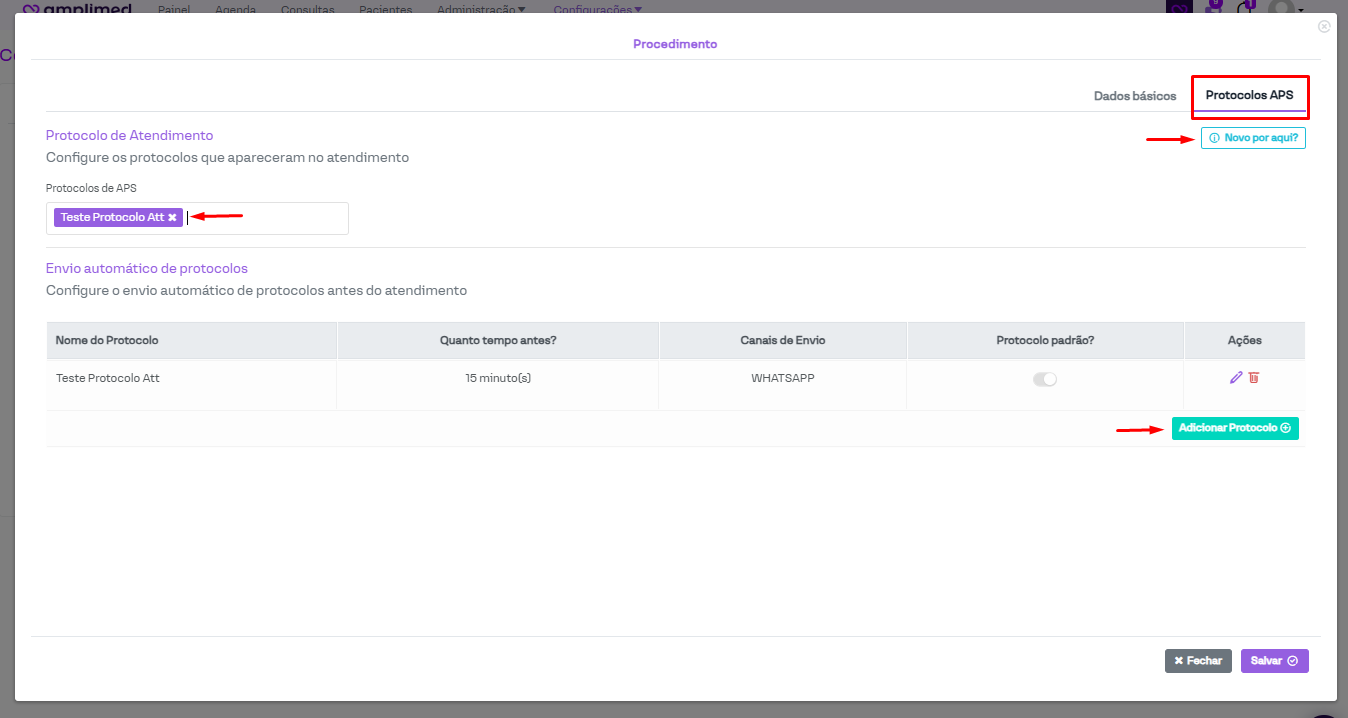The height and width of the screenshot is (718, 1348).
Task: Click the Nome do Protocolo column header
Action: coord(107,340)
